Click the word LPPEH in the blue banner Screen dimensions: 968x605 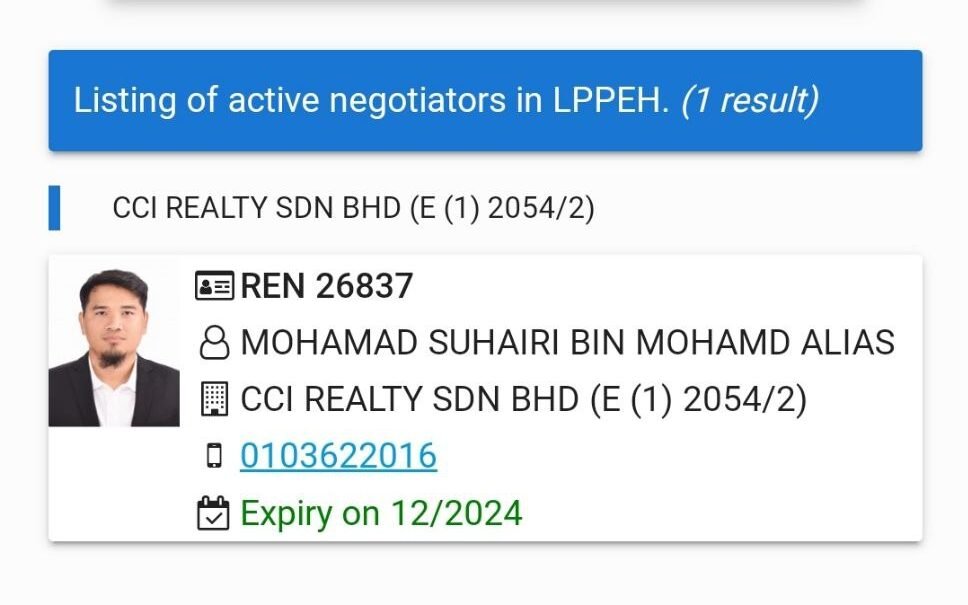611,100
